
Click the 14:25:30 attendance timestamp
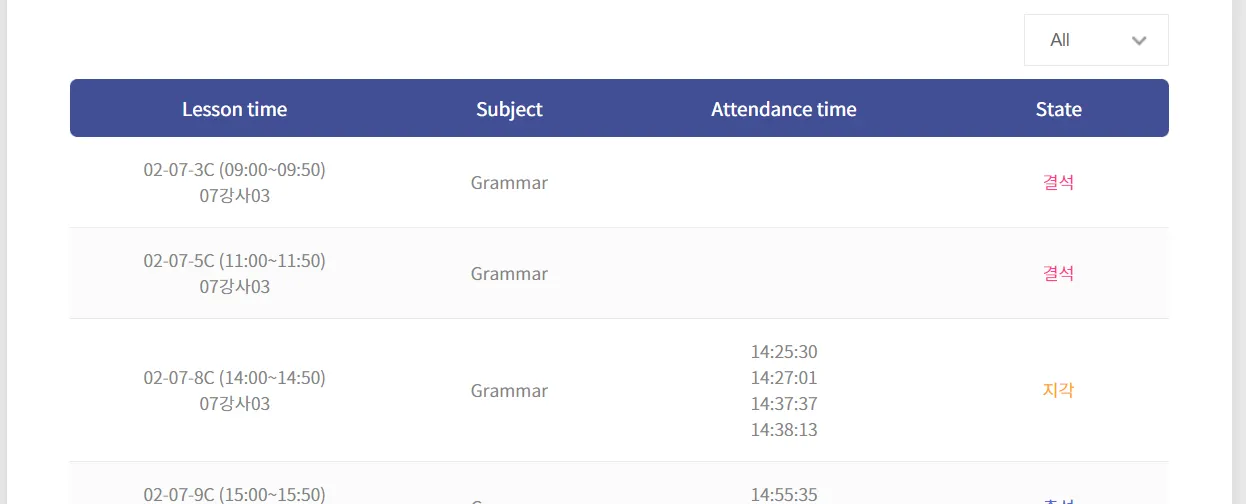tap(784, 352)
